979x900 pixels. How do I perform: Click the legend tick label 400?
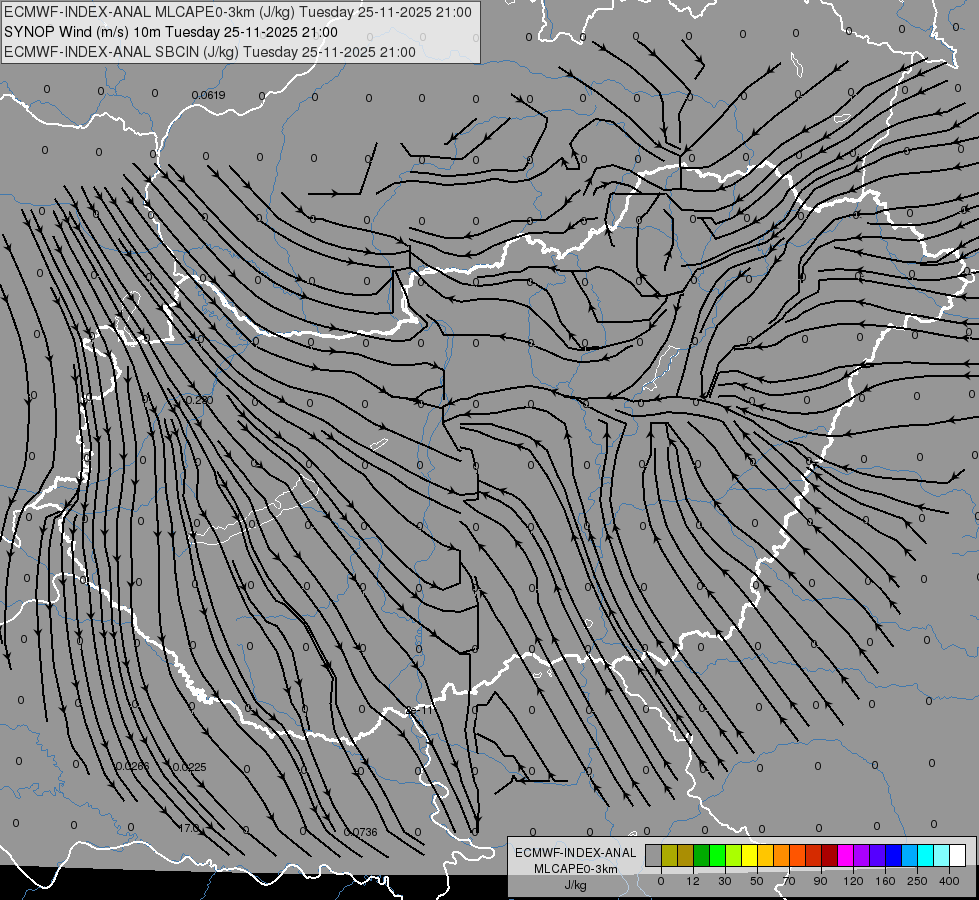949,881
